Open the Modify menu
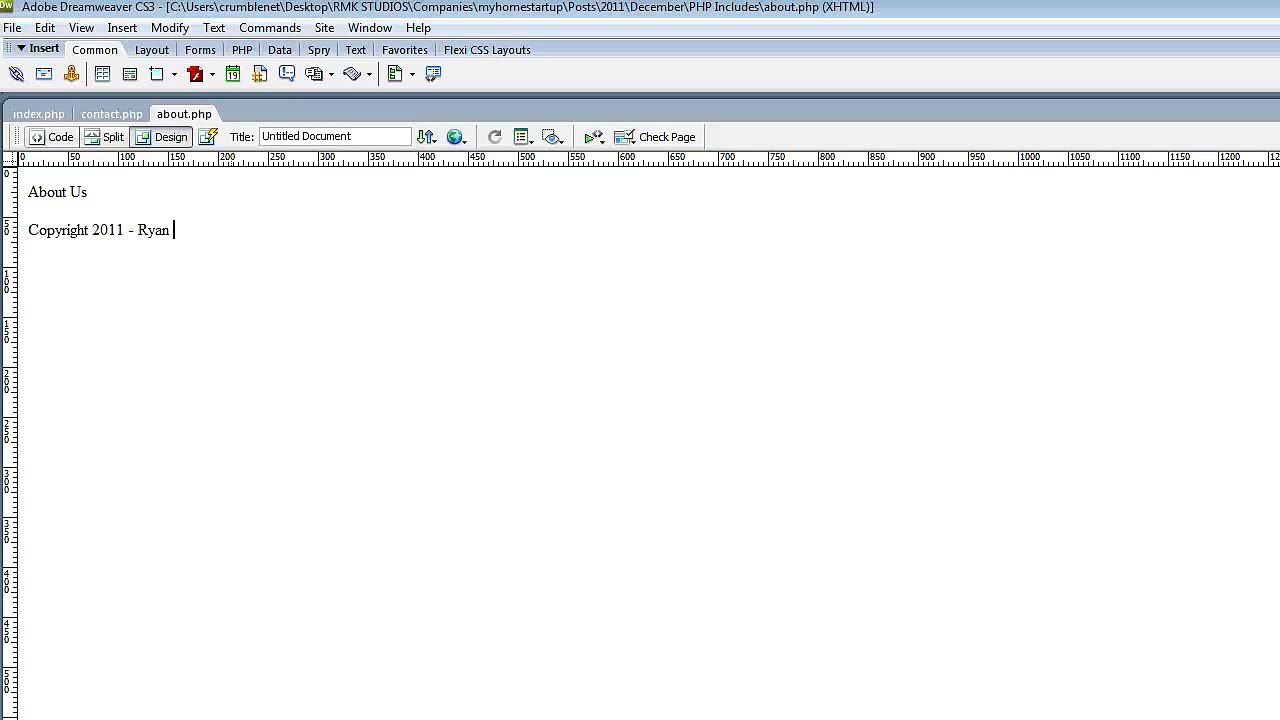Screen dimensions: 1280x720 tap(170, 28)
